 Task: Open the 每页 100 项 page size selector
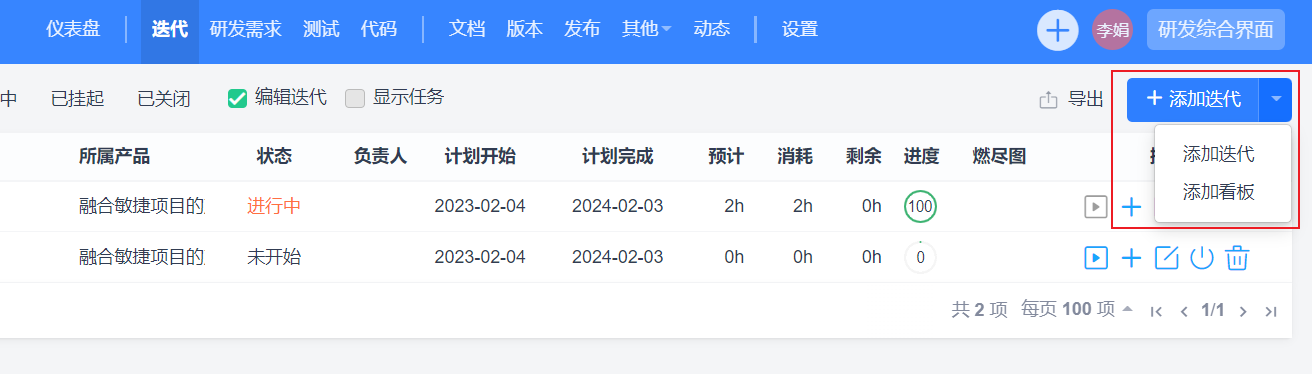tap(1077, 310)
